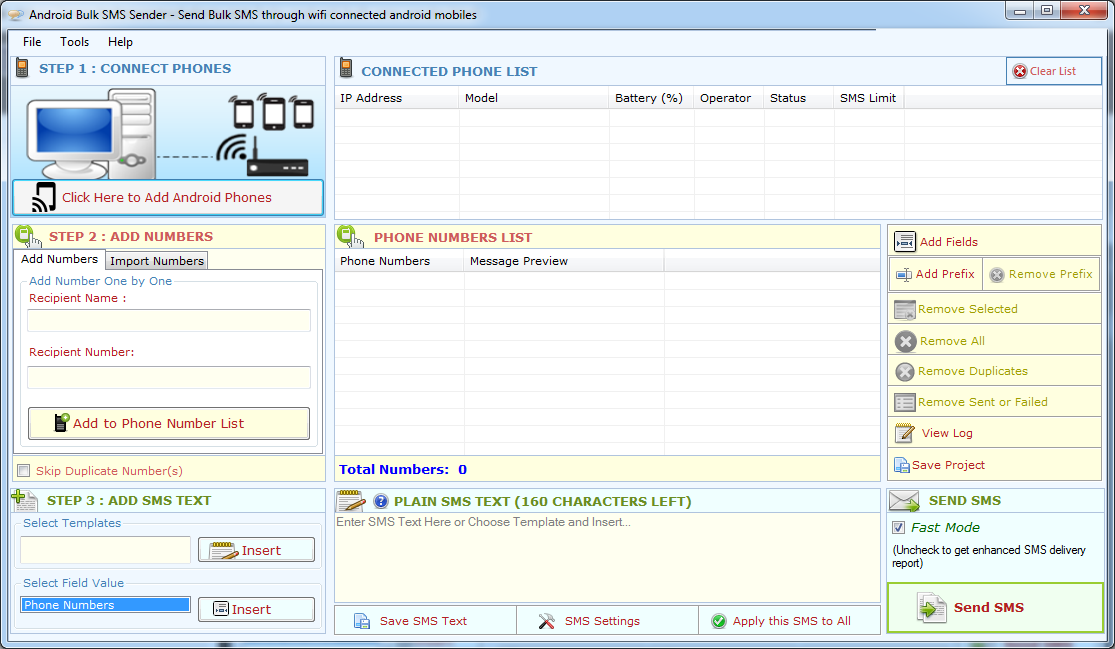Click the Save SMS Text icon

tap(362, 621)
